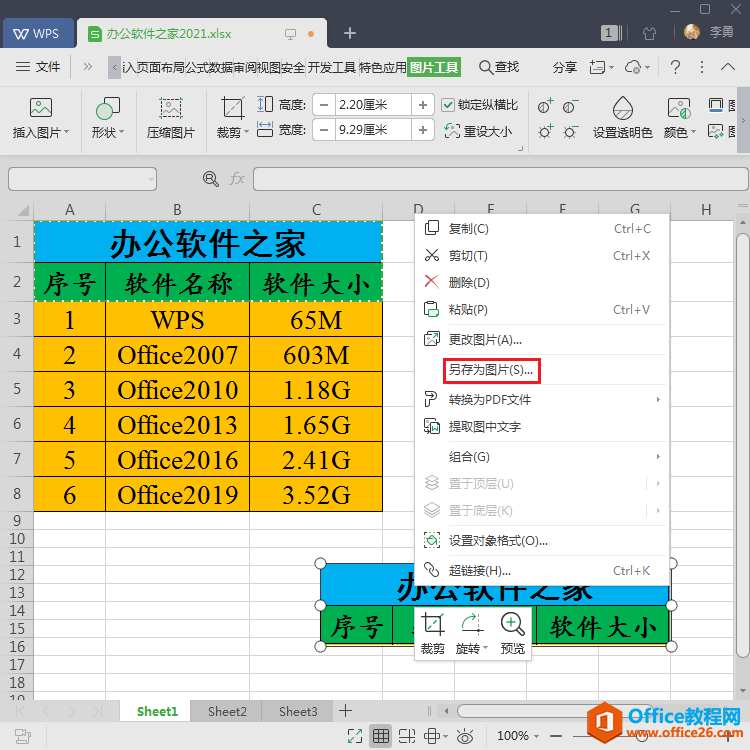Click Normal view grid icon in status bar
Screen dimensions: 750x750
(380, 736)
